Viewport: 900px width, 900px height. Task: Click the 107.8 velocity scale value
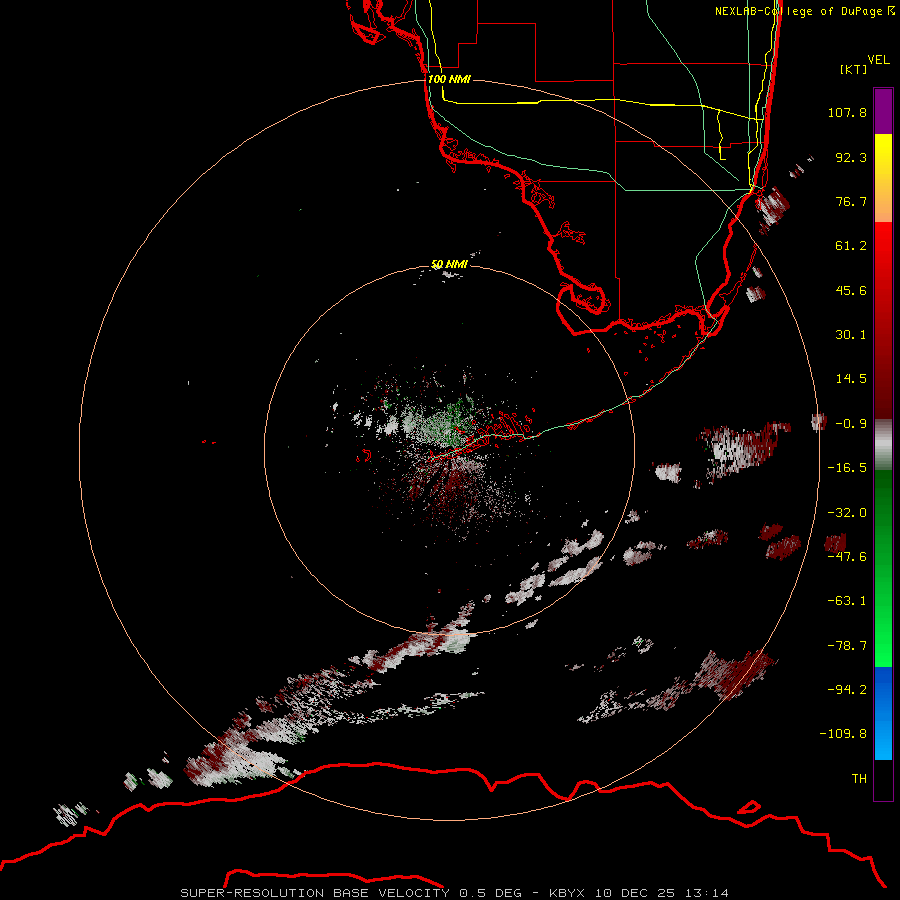click(847, 112)
